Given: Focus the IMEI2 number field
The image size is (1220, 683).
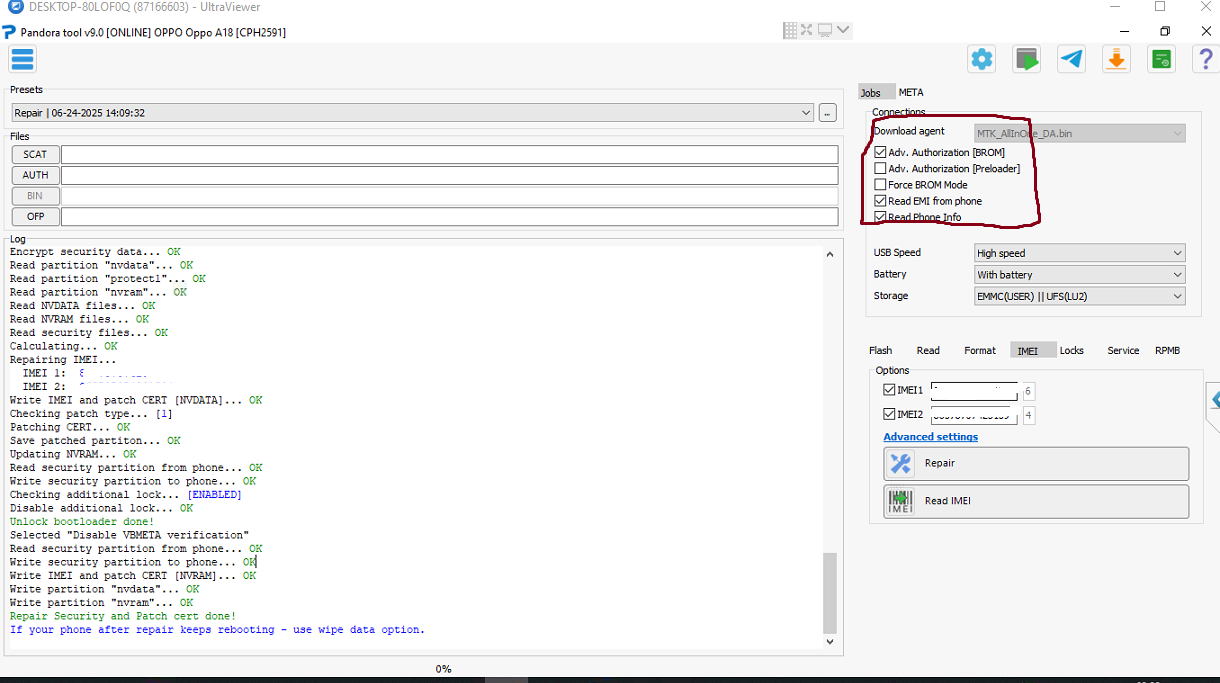Looking at the screenshot, I should point(974,415).
